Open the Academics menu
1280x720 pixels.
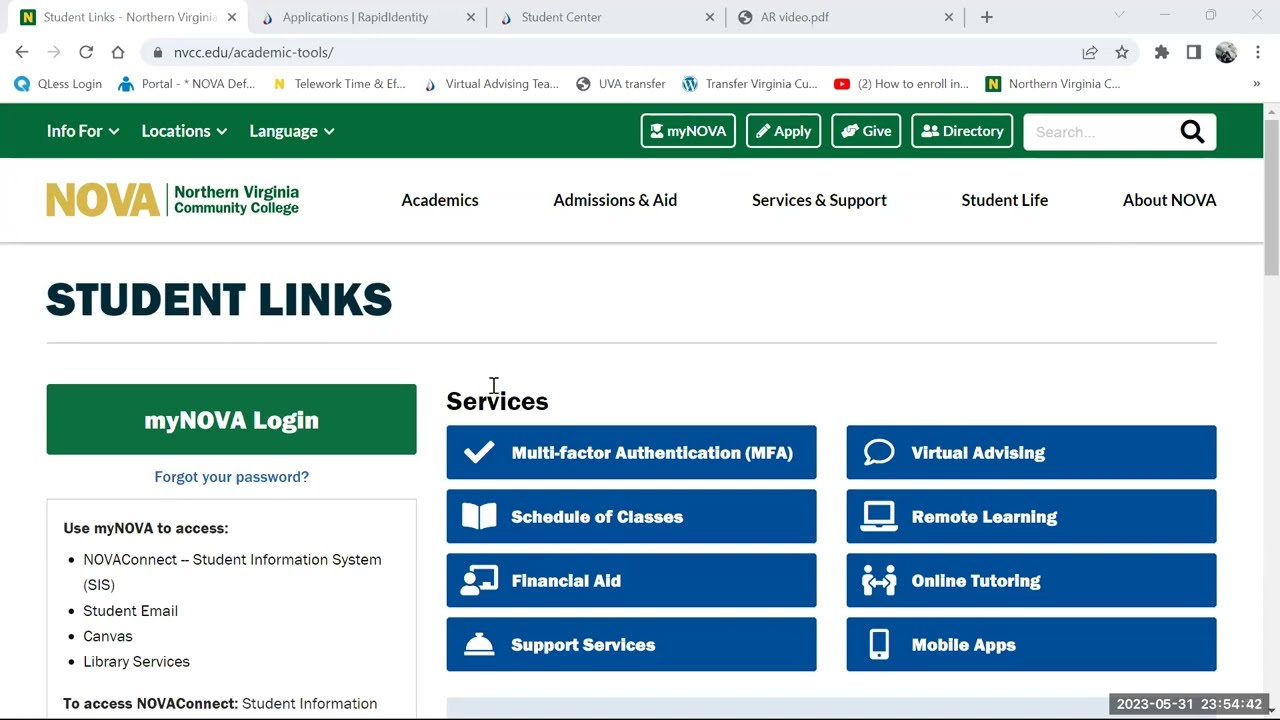coord(440,200)
